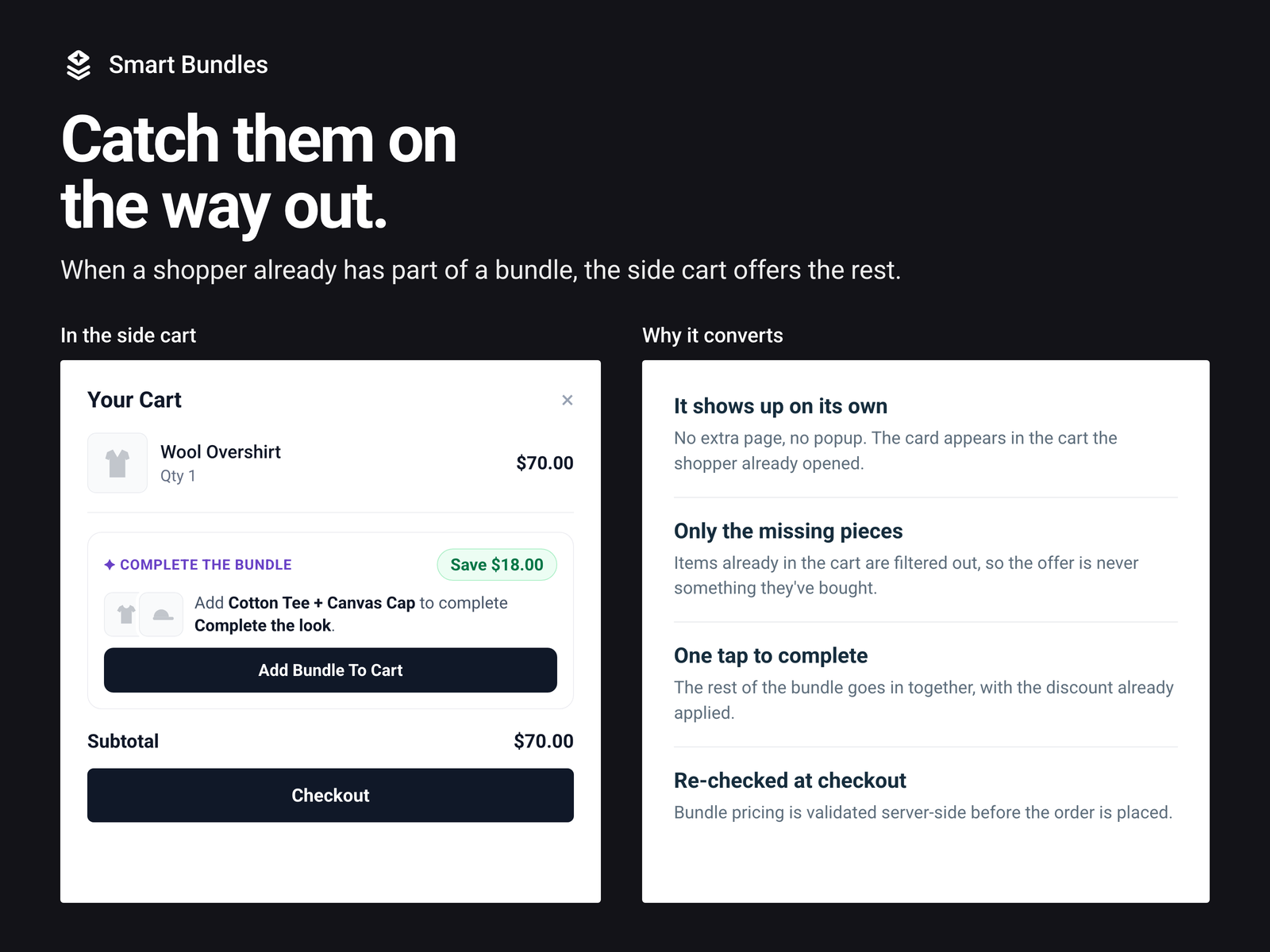Click the Save $18.00 badge
Image resolution: width=1270 pixels, height=952 pixels.
tap(497, 565)
